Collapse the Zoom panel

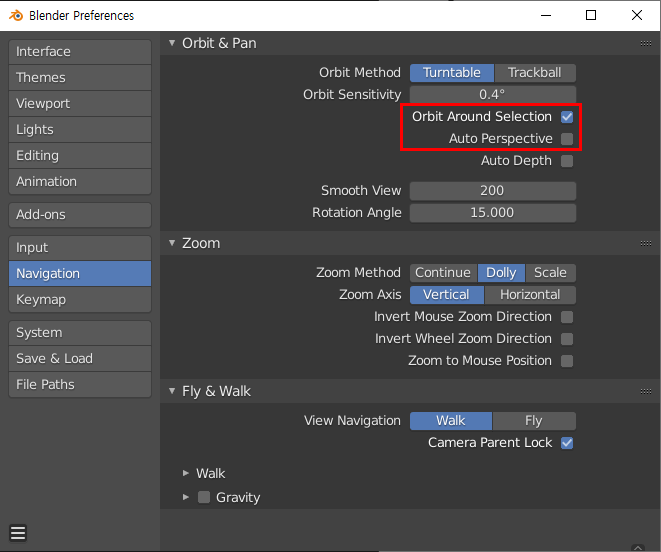click(172, 243)
